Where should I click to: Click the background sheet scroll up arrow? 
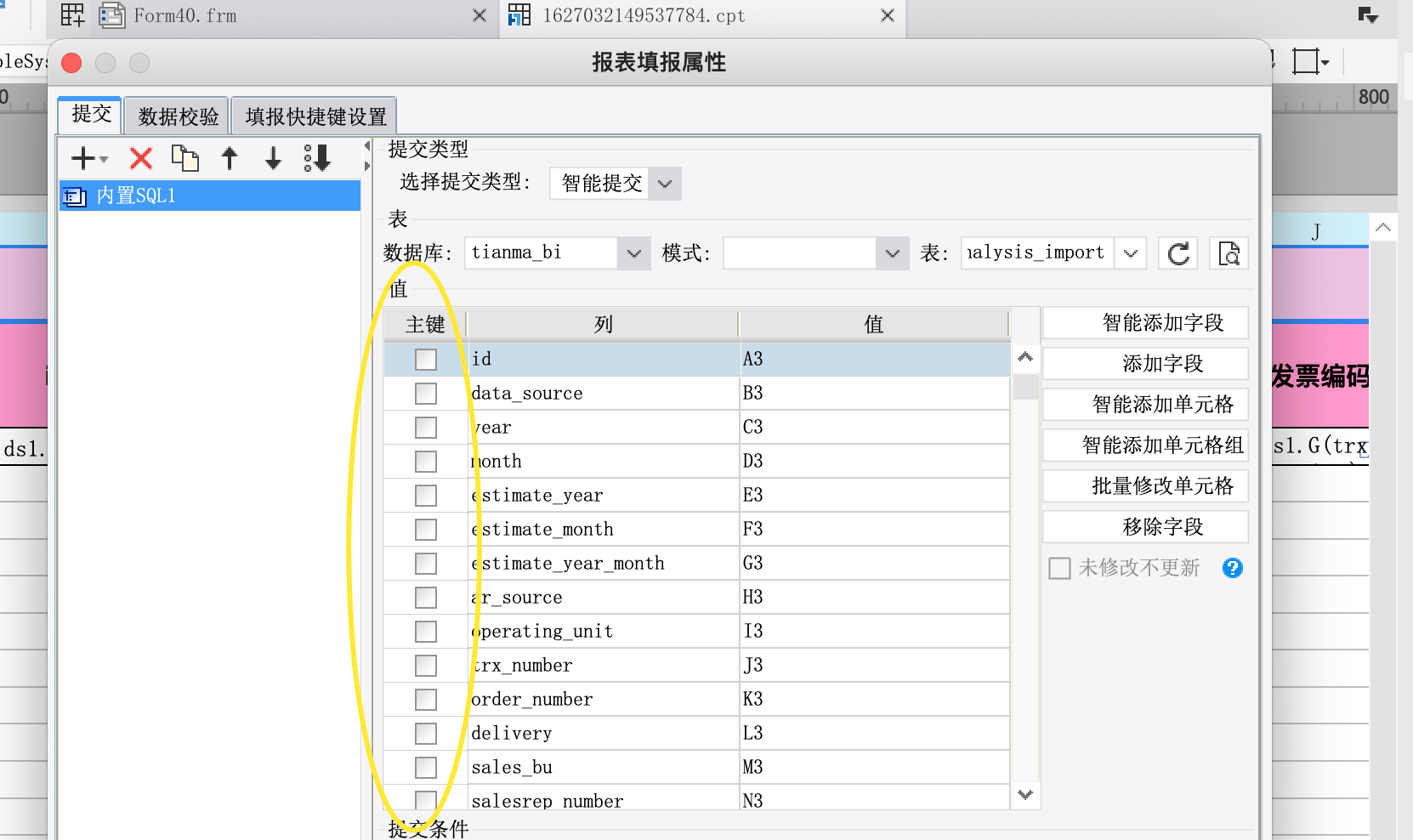coord(1383,227)
